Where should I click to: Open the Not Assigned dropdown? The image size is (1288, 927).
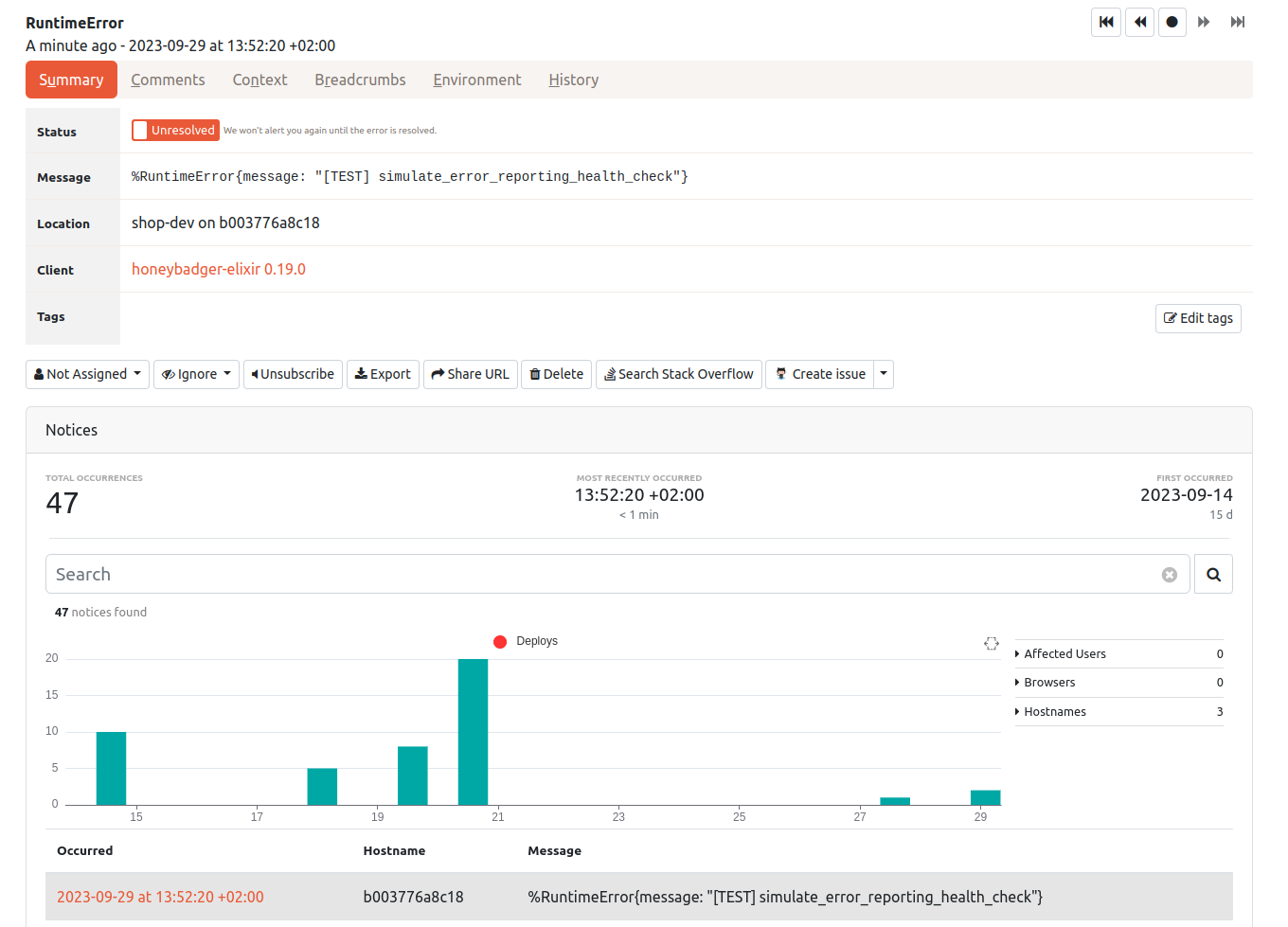[87, 374]
